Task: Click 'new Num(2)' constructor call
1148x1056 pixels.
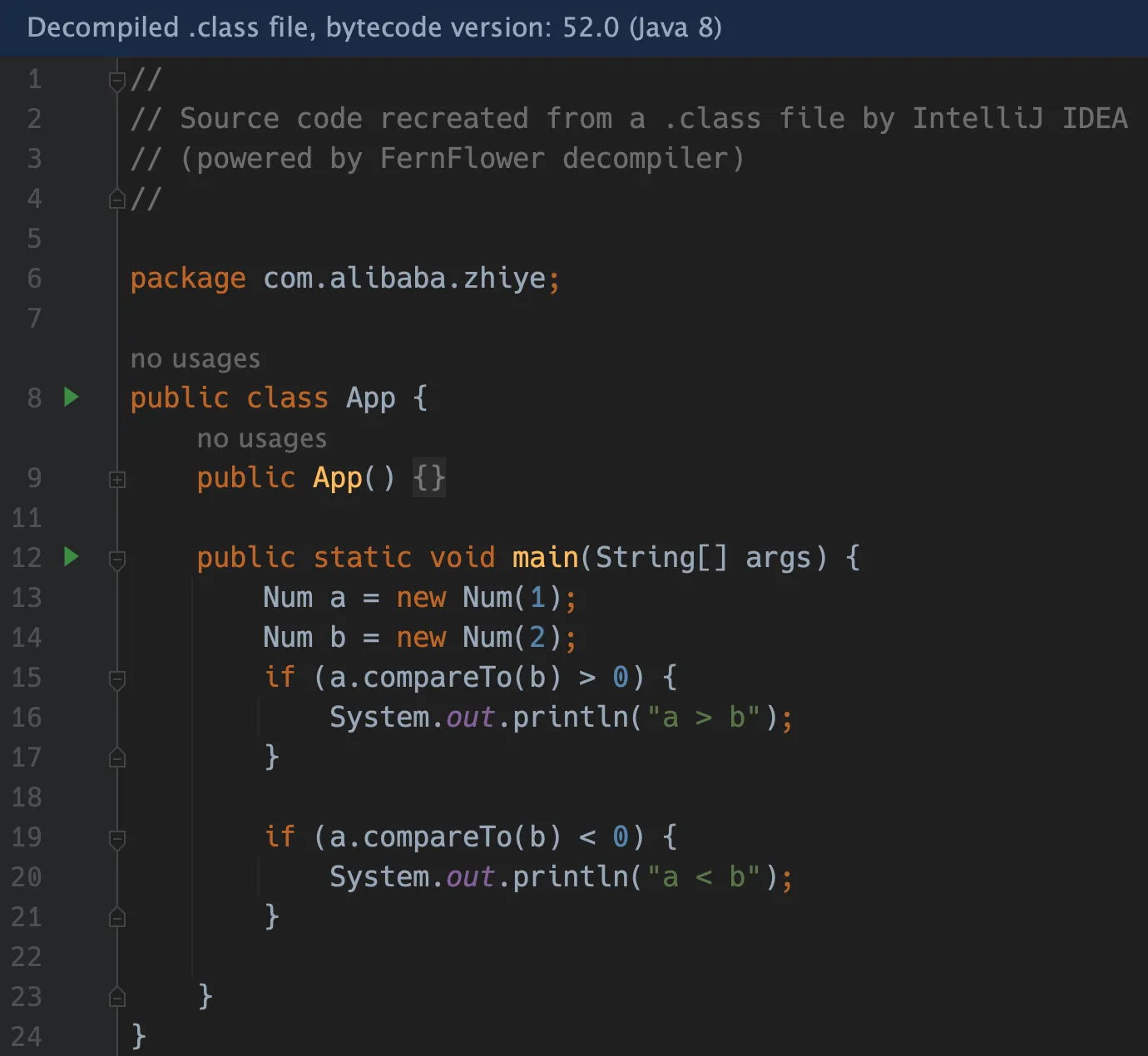Action: pos(479,637)
